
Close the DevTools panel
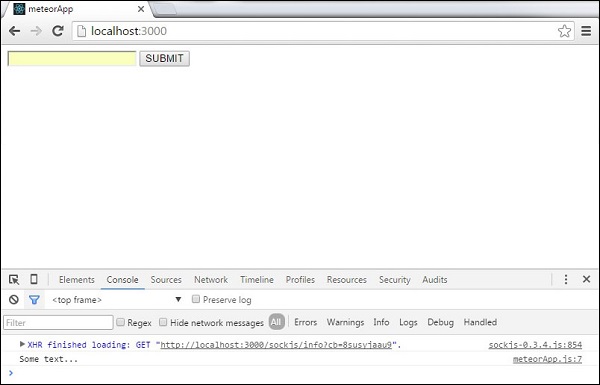pyautogui.click(x=586, y=279)
